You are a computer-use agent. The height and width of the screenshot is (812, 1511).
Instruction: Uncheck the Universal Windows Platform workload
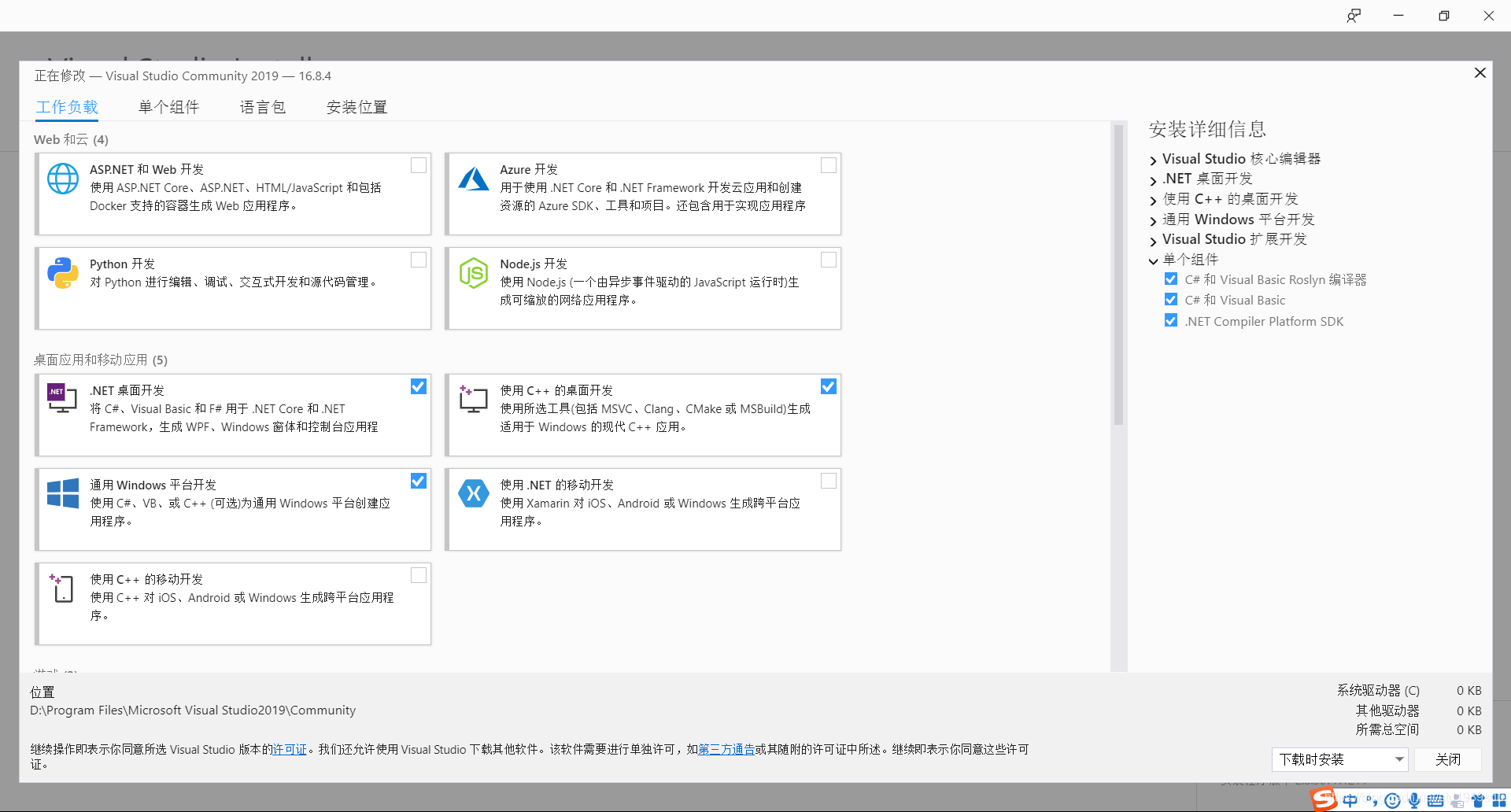click(x=419, y=481)
